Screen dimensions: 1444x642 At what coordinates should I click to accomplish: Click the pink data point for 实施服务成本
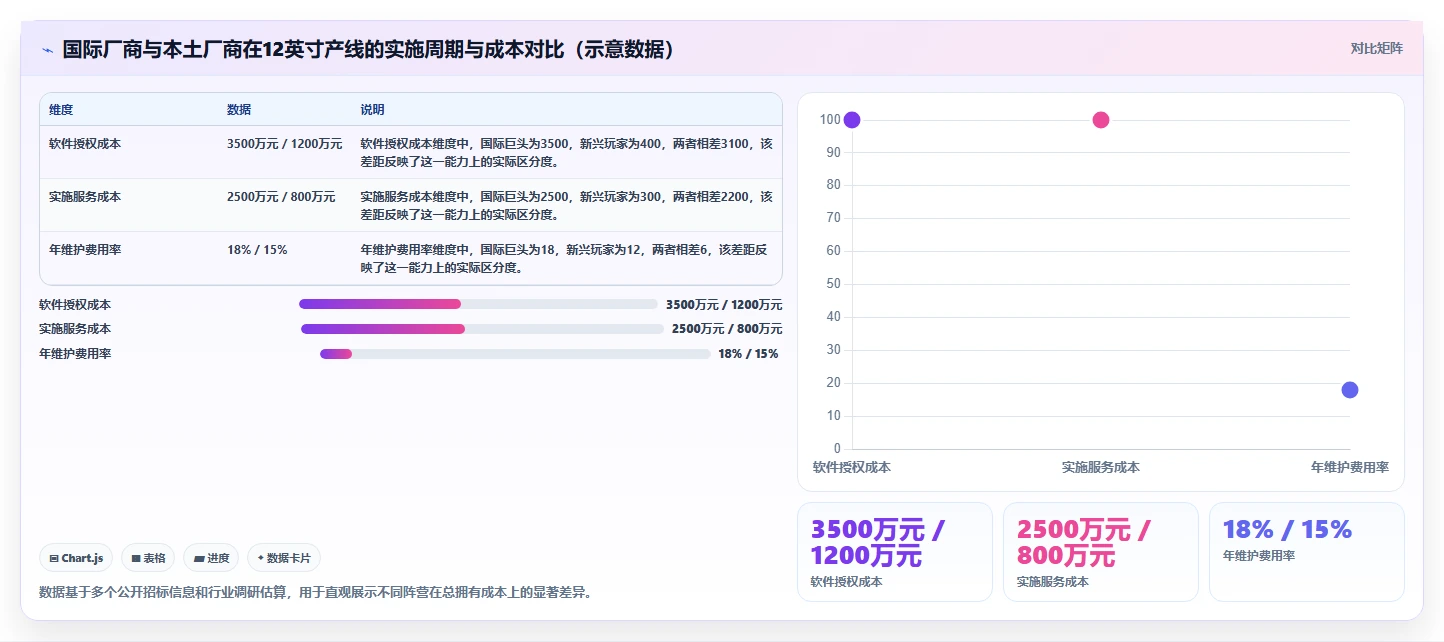(x=1101, y=120)
